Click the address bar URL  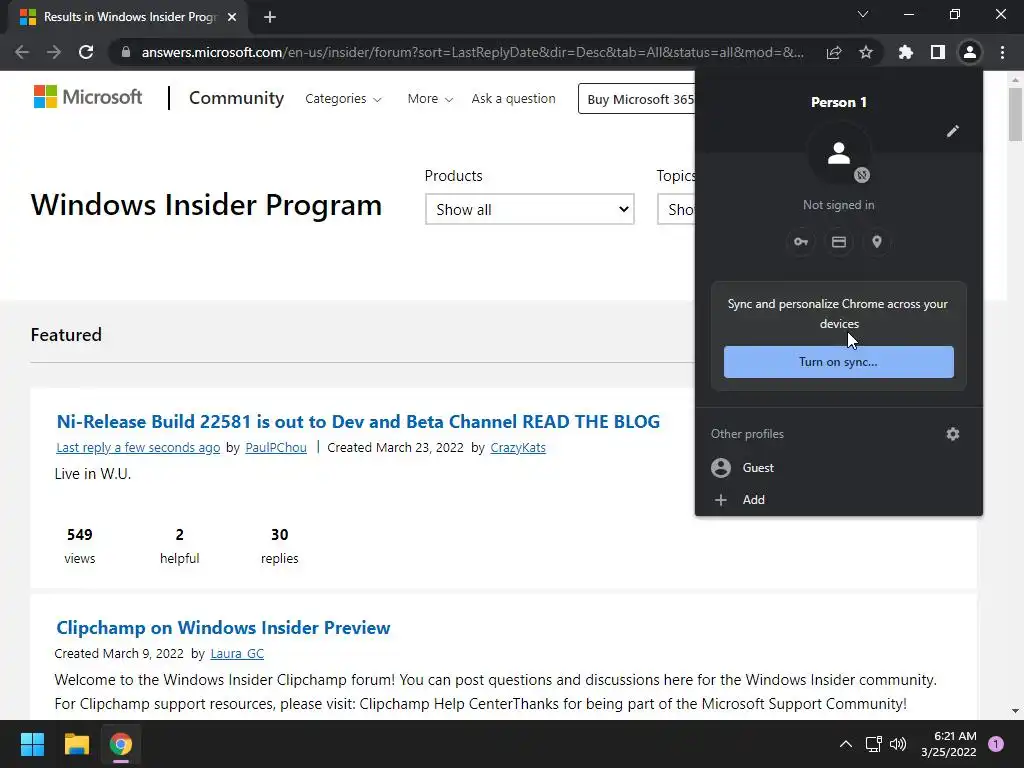click(473, 52)
